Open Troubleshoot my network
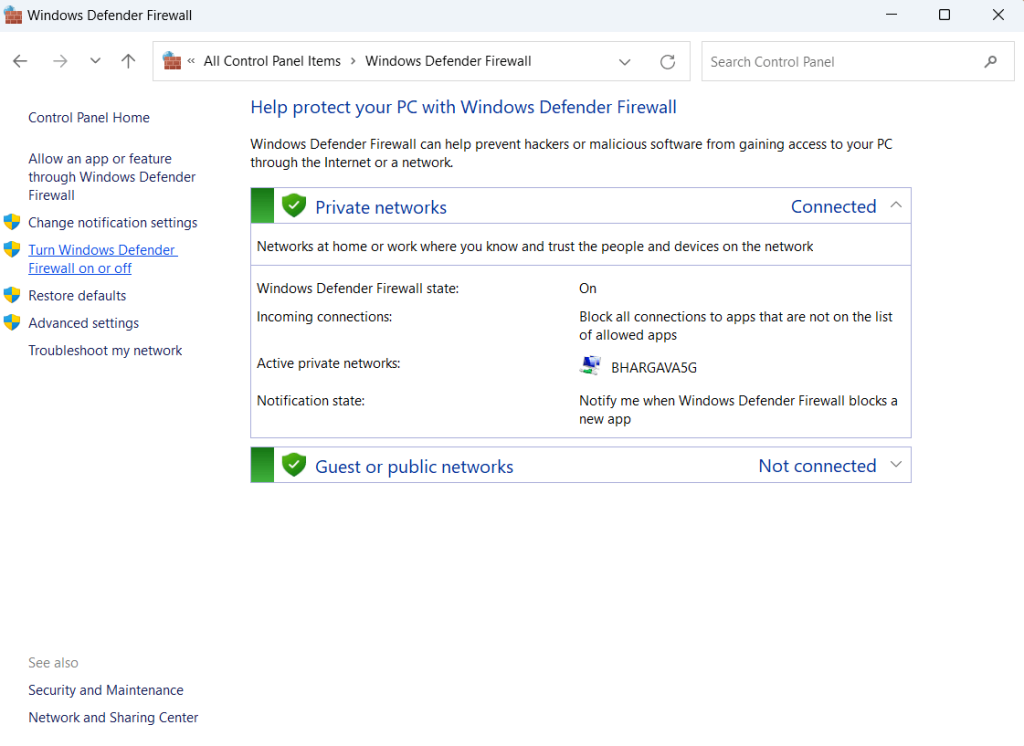Image resolution: width=1024 pixels, height=746 pixels. [105, 350]
